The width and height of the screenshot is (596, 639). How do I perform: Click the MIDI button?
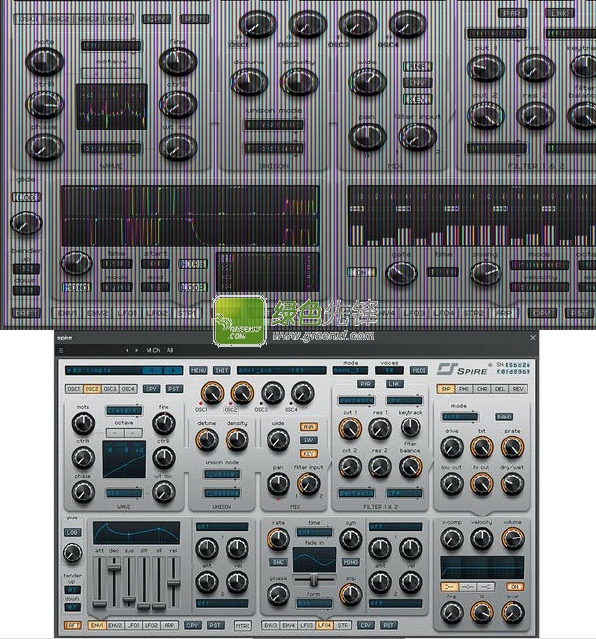click(418, 370)
